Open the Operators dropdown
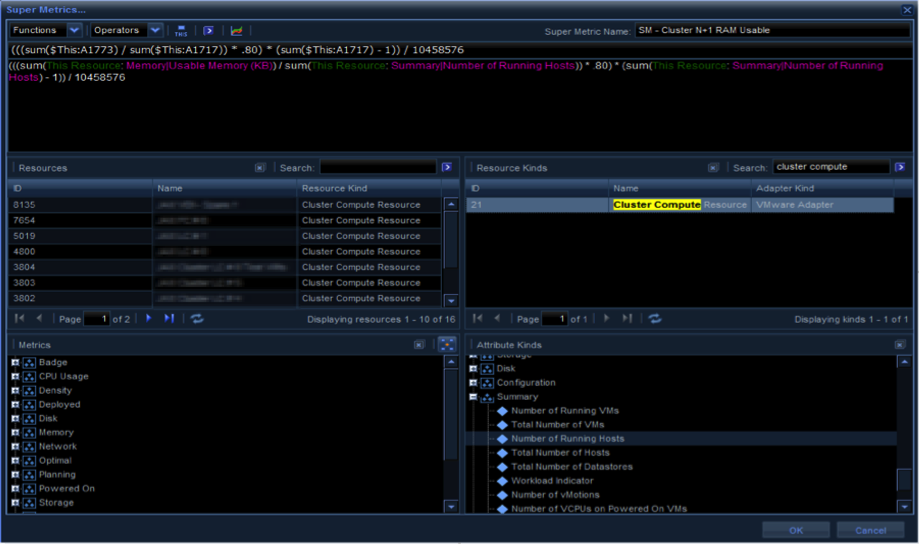The image size is (919, 544). 154,31
